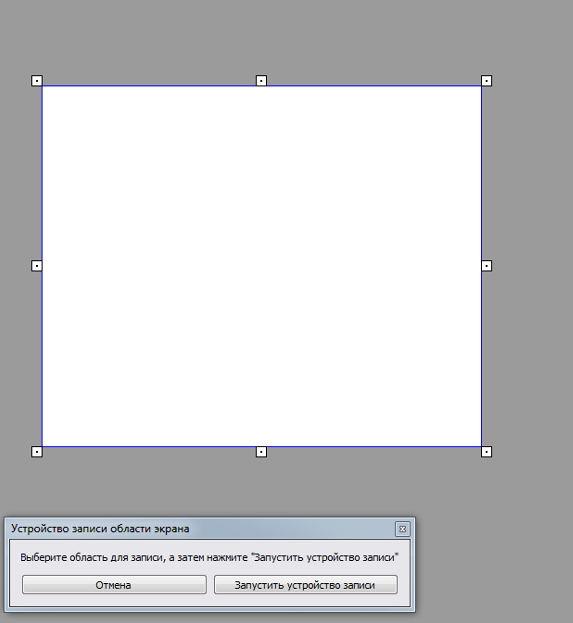Screen dimensions: 573x623
Task: Select the left-middle resize handle
Action: coord(37,266)
